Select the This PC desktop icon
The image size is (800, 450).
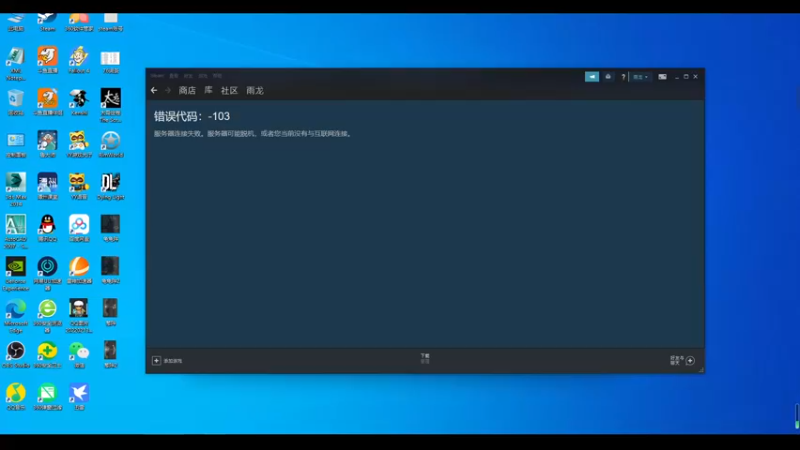(16, 22)
